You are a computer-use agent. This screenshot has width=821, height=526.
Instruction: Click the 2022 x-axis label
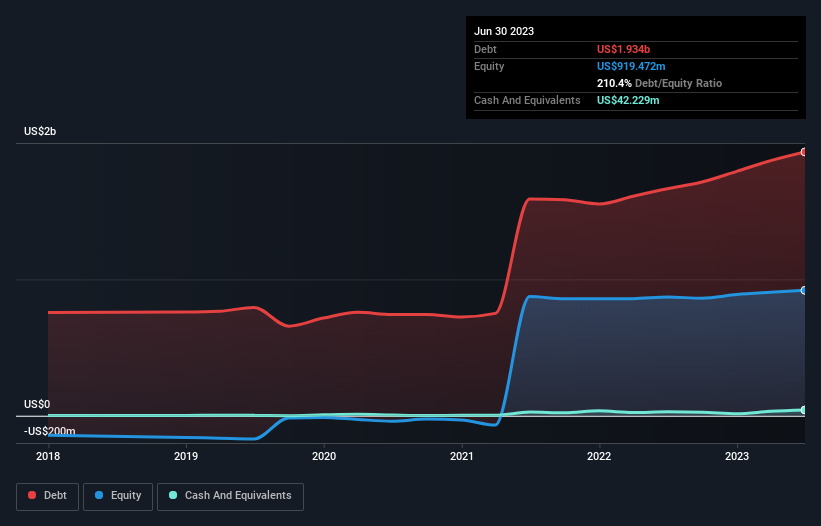click(599, 456)
